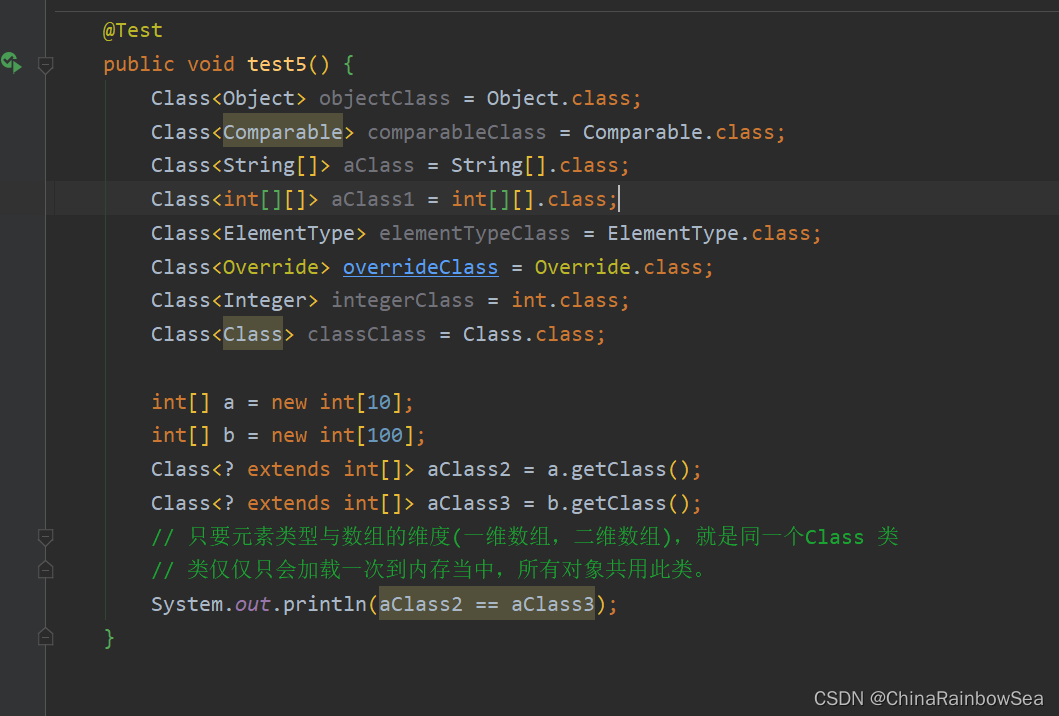This screenshot has height=716, width=1059.
Task: Collapse the comment block fold marker at its first line
Action: click(x=45, y=537)
